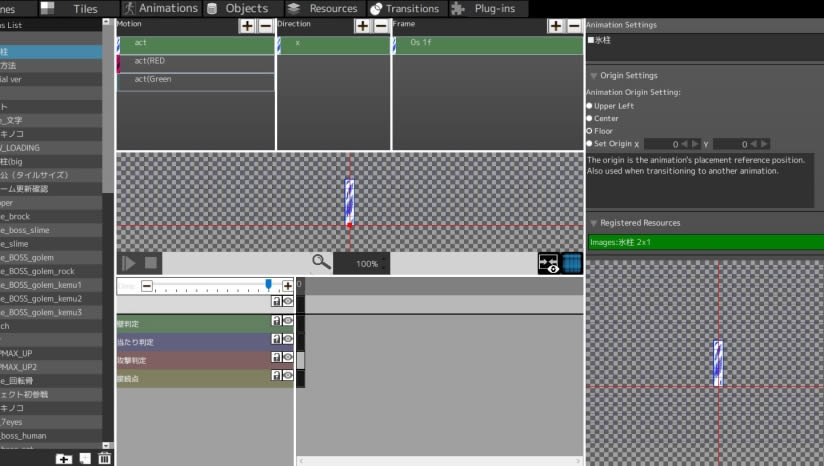Select the Upper Left origin option
Image resolution: width=824 pixels, height=466 pixels.
(x=589, y=105)
